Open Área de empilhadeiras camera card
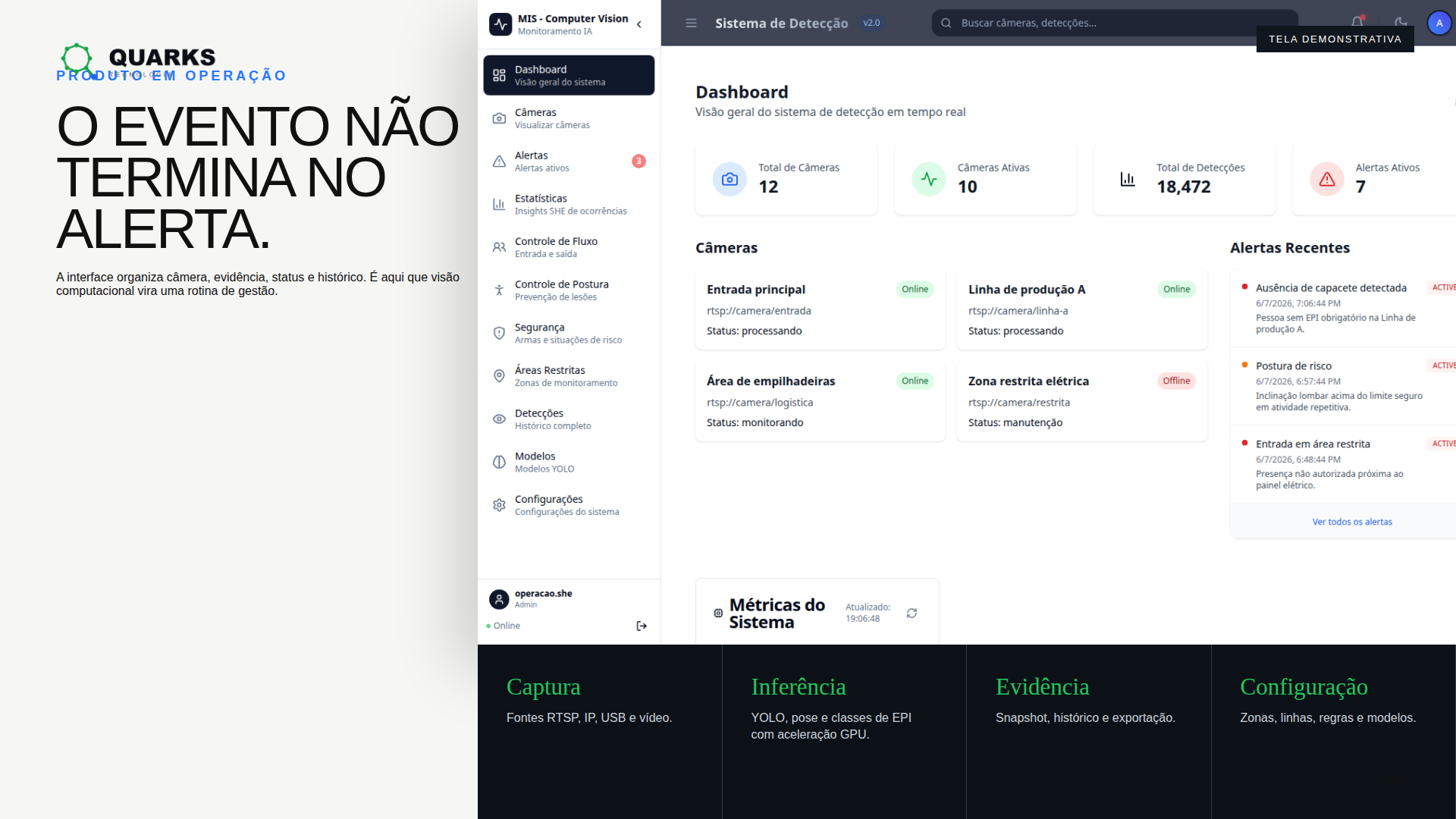The height and width of the screenshot is (819, 1456). coord(821,401)
